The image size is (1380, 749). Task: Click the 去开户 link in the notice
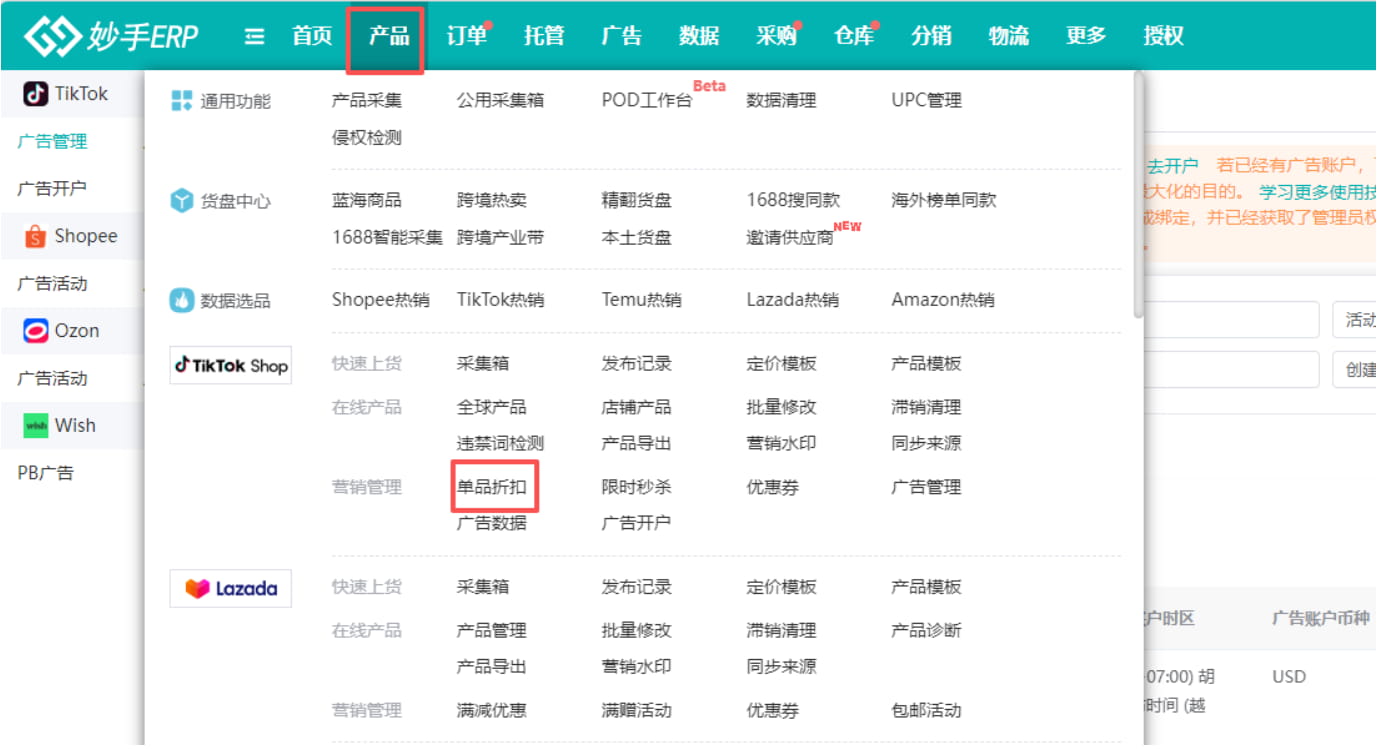[1172, 166]
